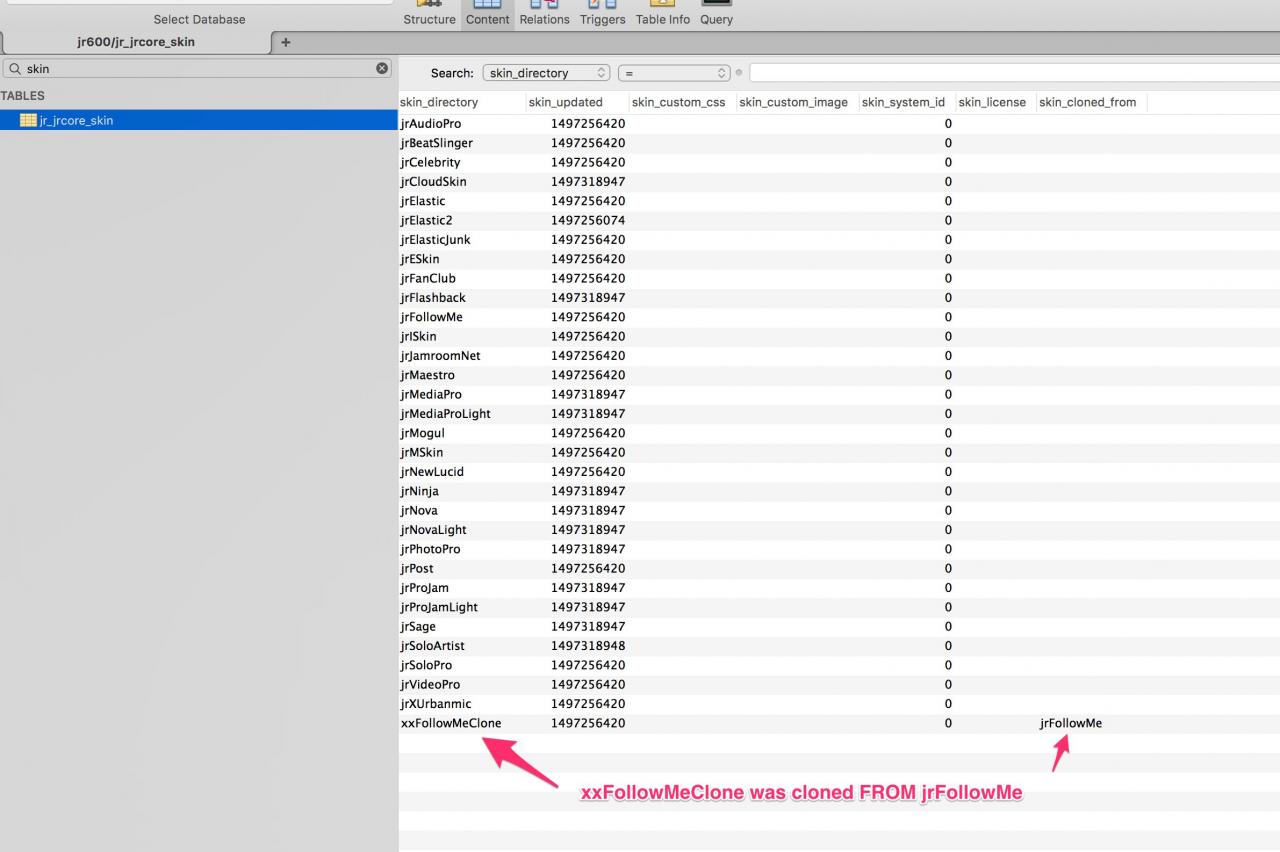Click the magnifier icon in table filter
The height and width of the screenshot is (852, 1280).
[x=15, y=69]
